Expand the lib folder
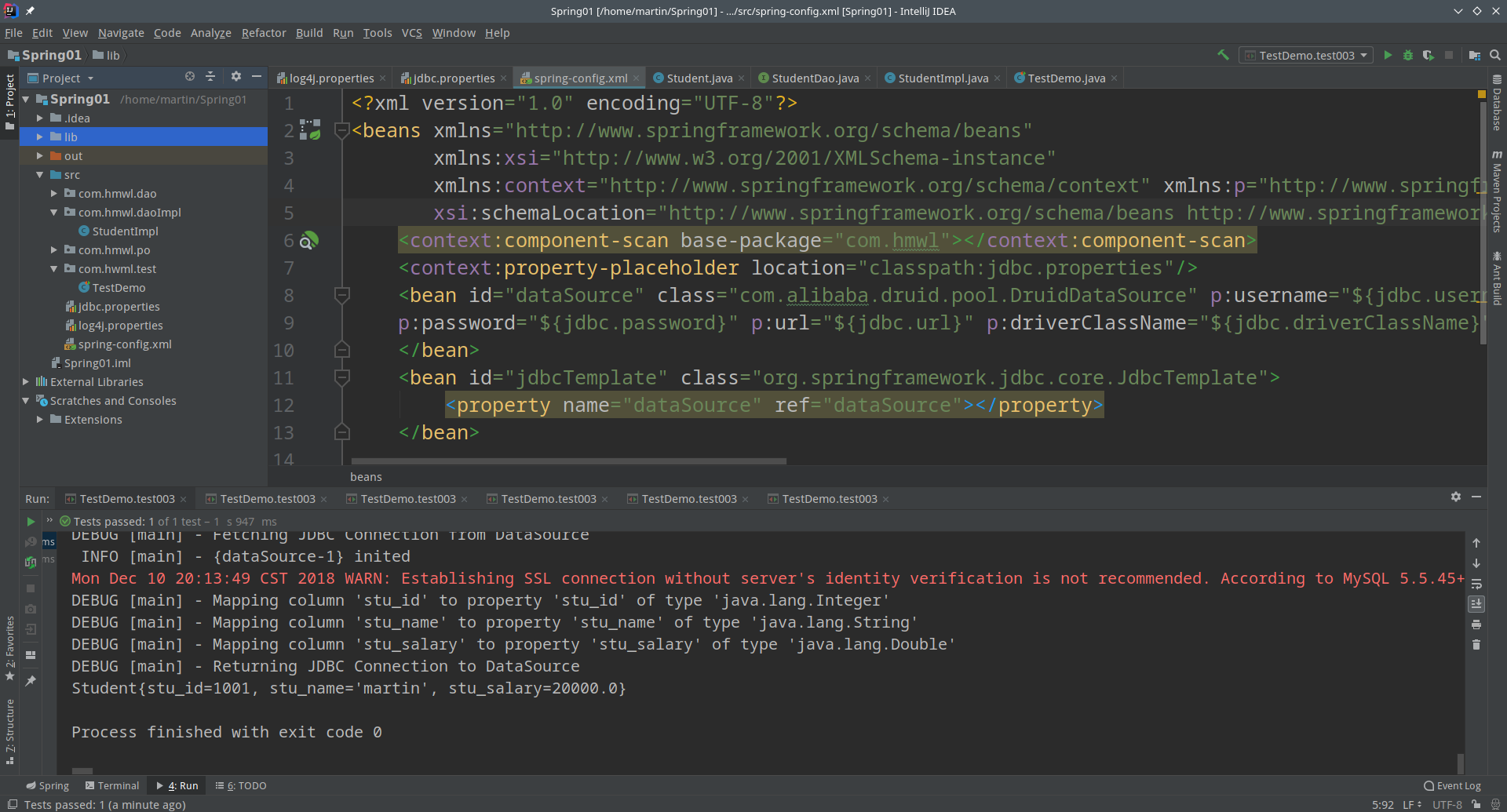 (x=40, y=137)
